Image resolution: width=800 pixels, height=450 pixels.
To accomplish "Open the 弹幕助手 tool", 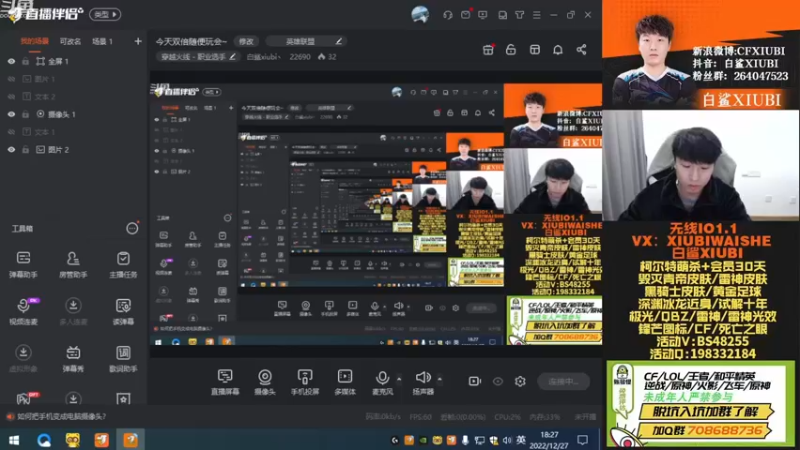I will 23,264.
